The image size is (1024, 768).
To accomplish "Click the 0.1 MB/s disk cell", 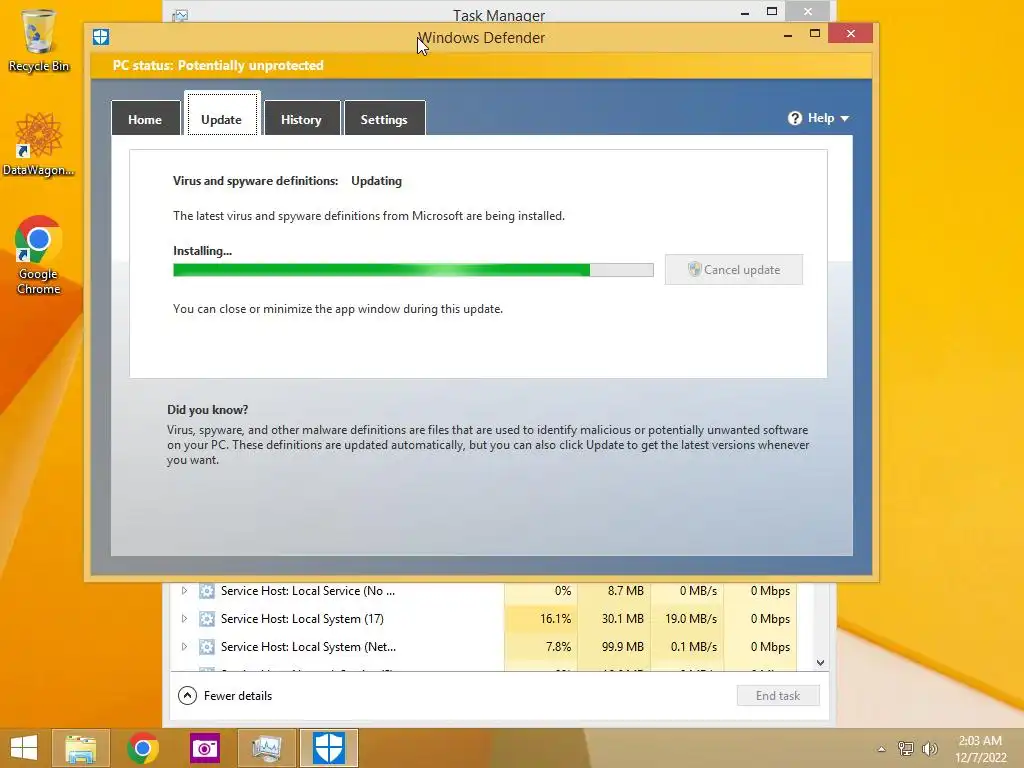I will pyautogui.click(x=687, y=647).
